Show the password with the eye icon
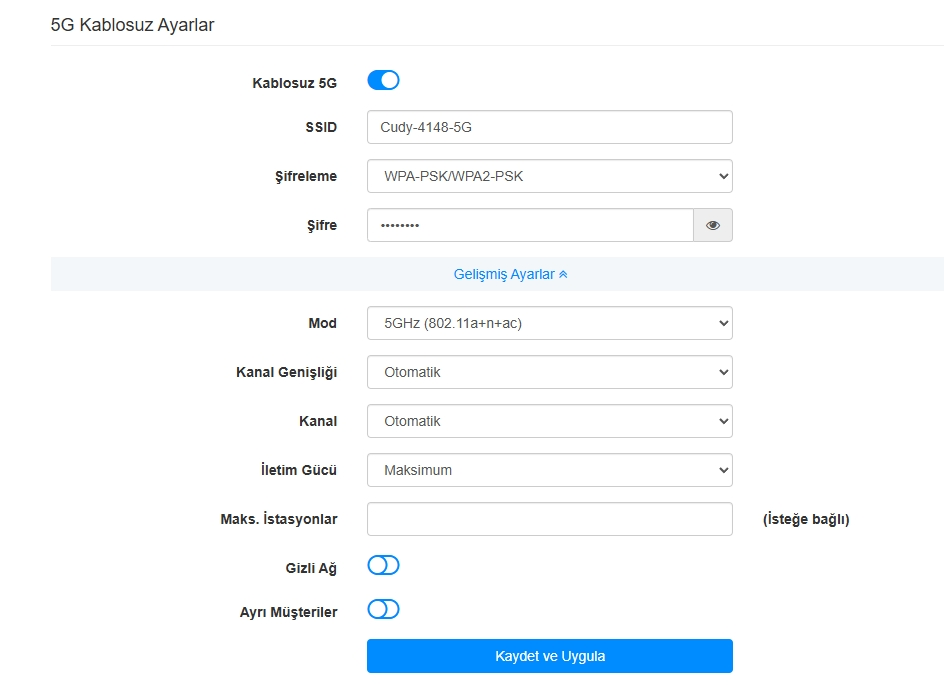The width and height of the screenshot is (944, 685). click(713, 225)
